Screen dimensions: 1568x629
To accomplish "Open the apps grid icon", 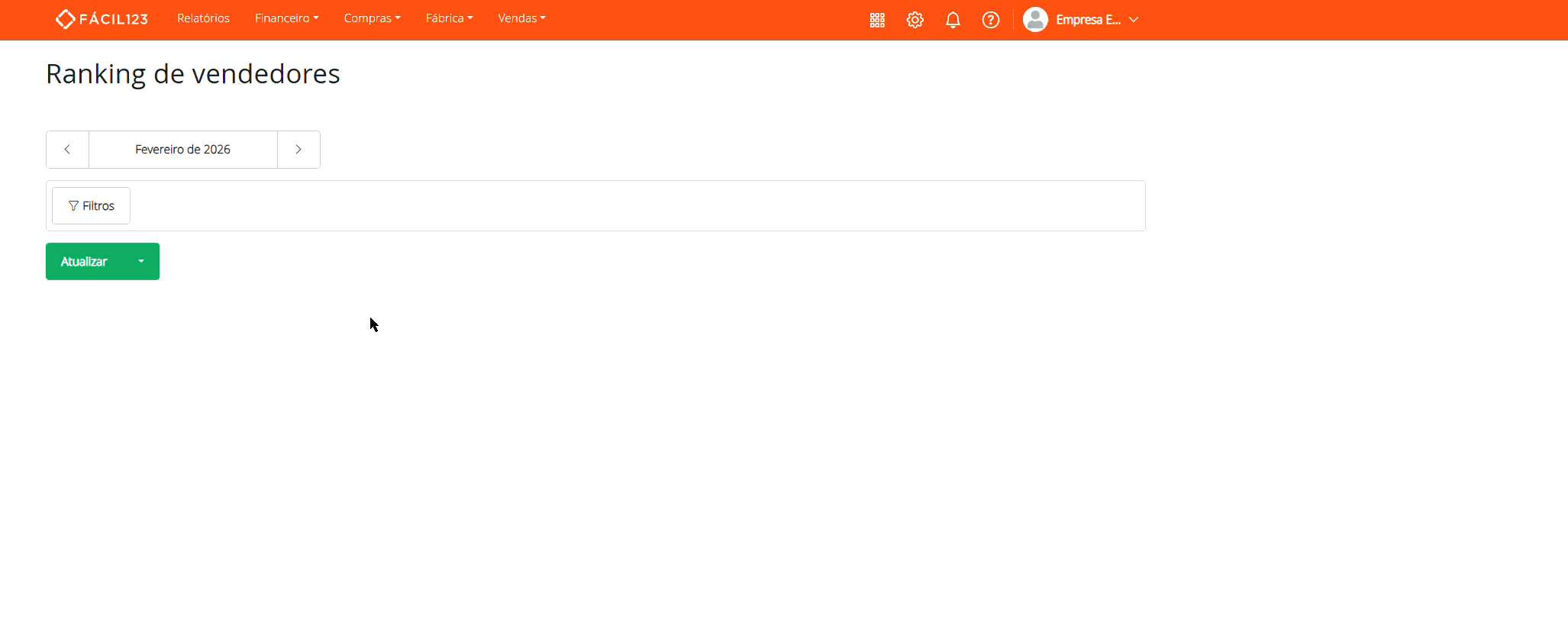I will tap(877, 20).
